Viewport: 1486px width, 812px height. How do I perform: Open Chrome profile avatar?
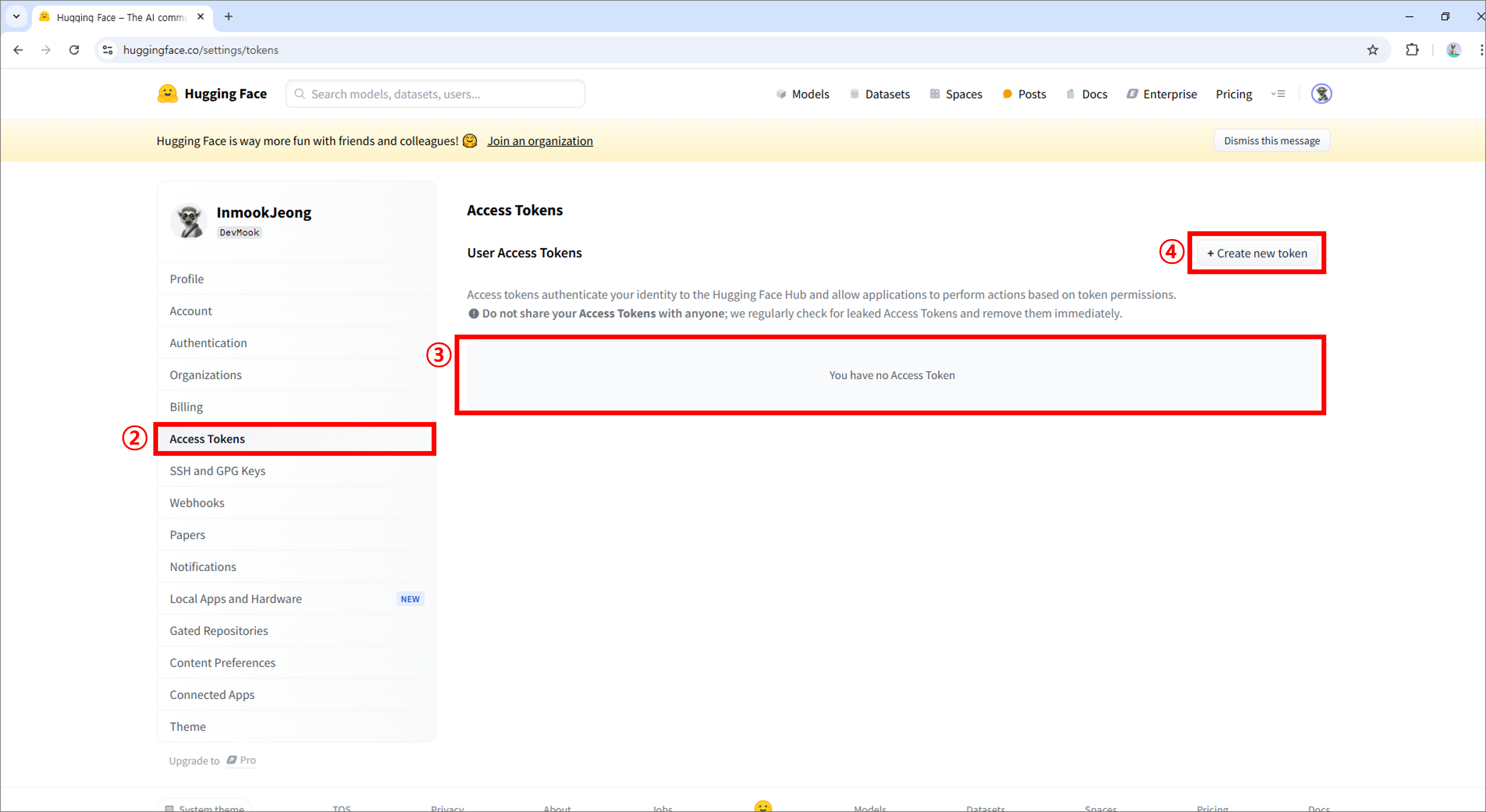[x=1453, y=50]
